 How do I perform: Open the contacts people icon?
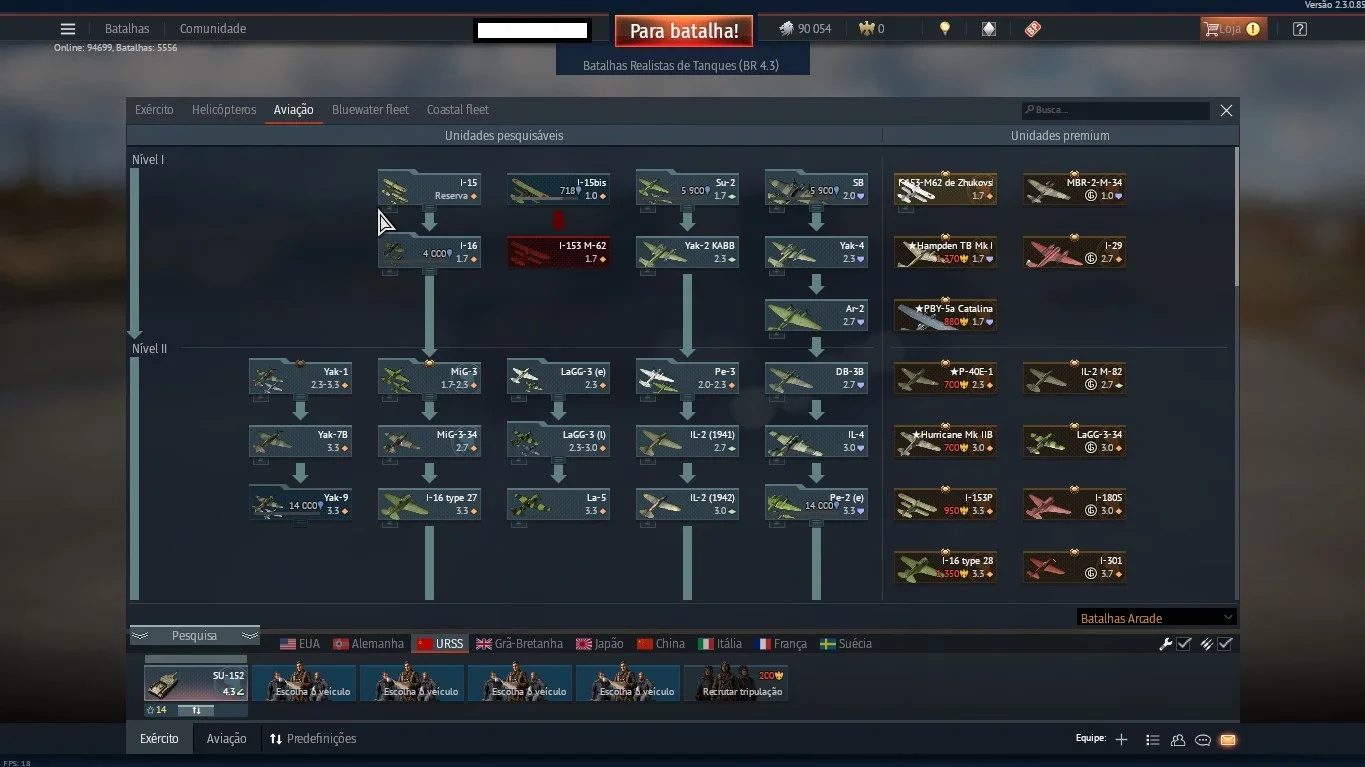coord(1178,740)
